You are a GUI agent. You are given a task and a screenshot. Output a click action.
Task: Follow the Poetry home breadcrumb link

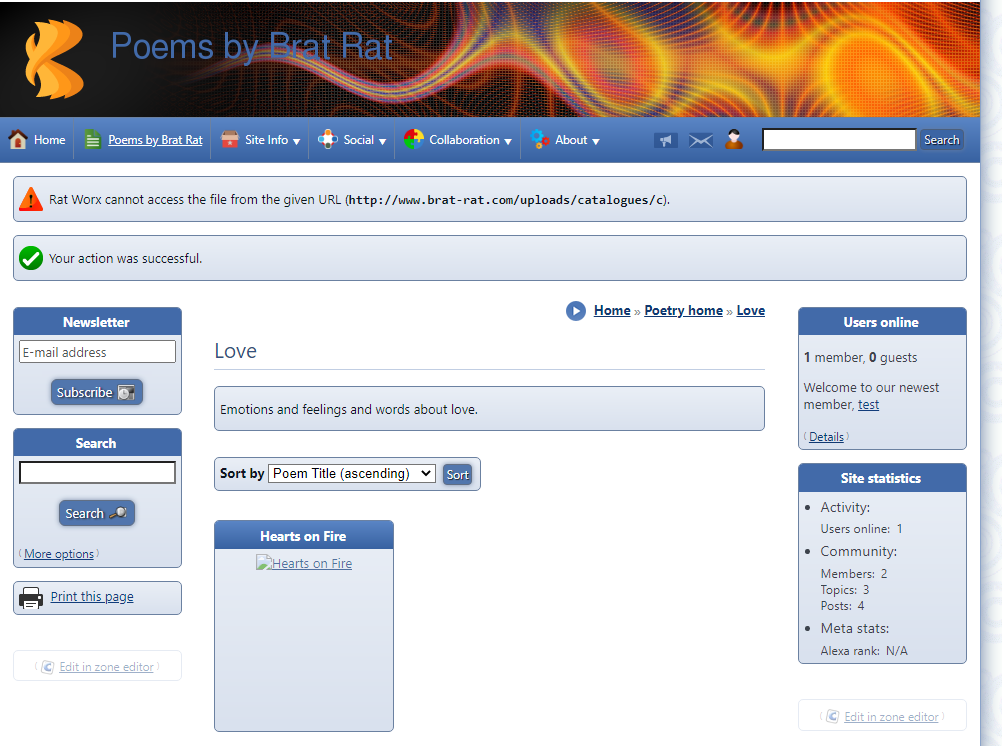pos(683,311)
